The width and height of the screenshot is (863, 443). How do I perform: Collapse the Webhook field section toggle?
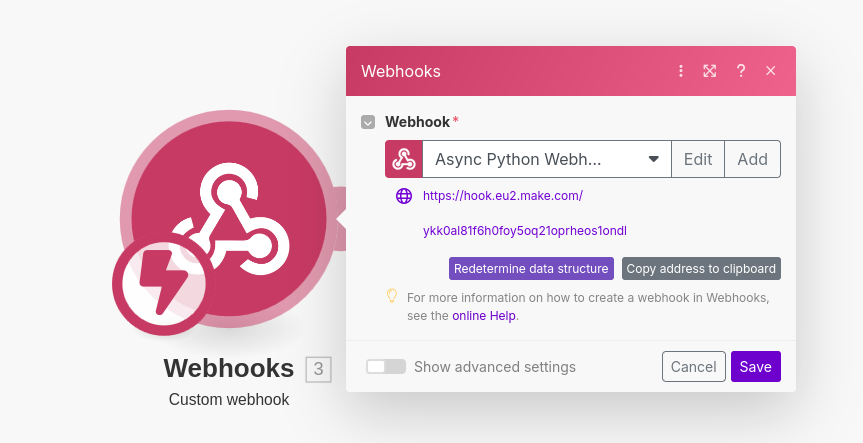click(368, 122)
